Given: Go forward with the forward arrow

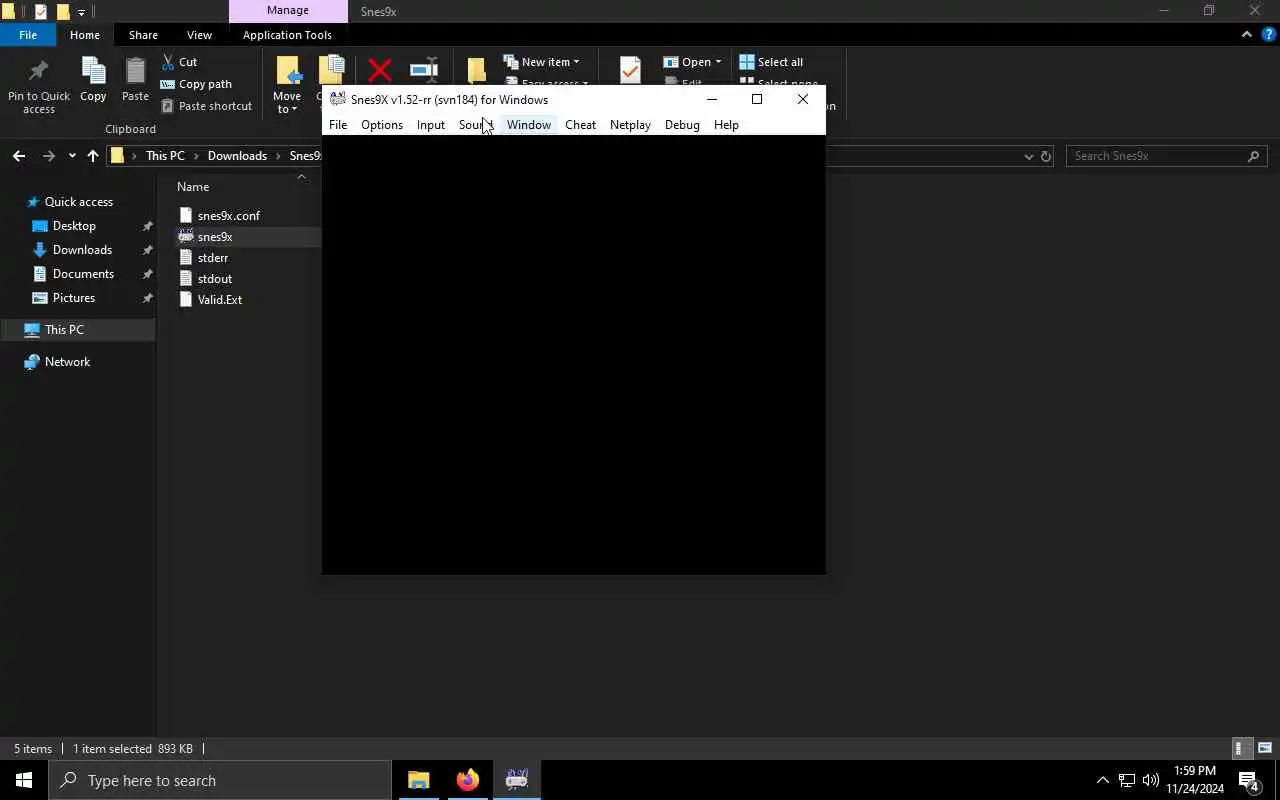Looking at the screenshot, I should pyautogui.click(x=48, y=156).
